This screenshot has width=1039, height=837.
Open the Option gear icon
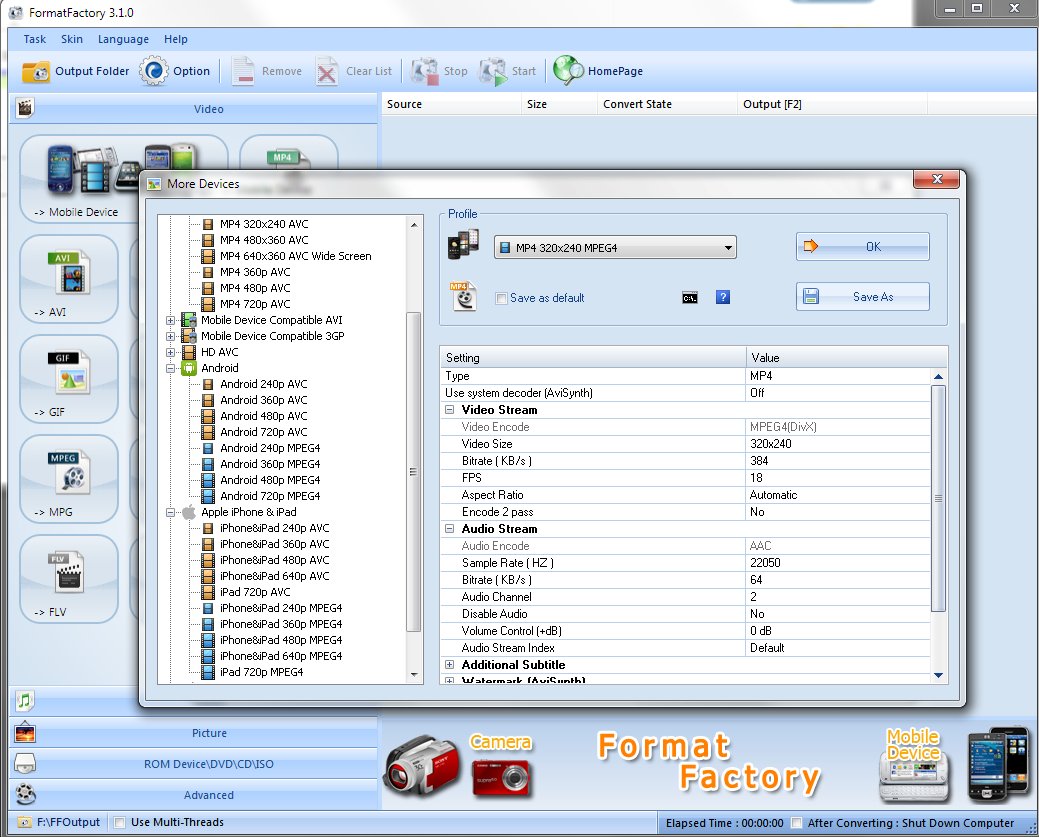[x=154, y=71]
